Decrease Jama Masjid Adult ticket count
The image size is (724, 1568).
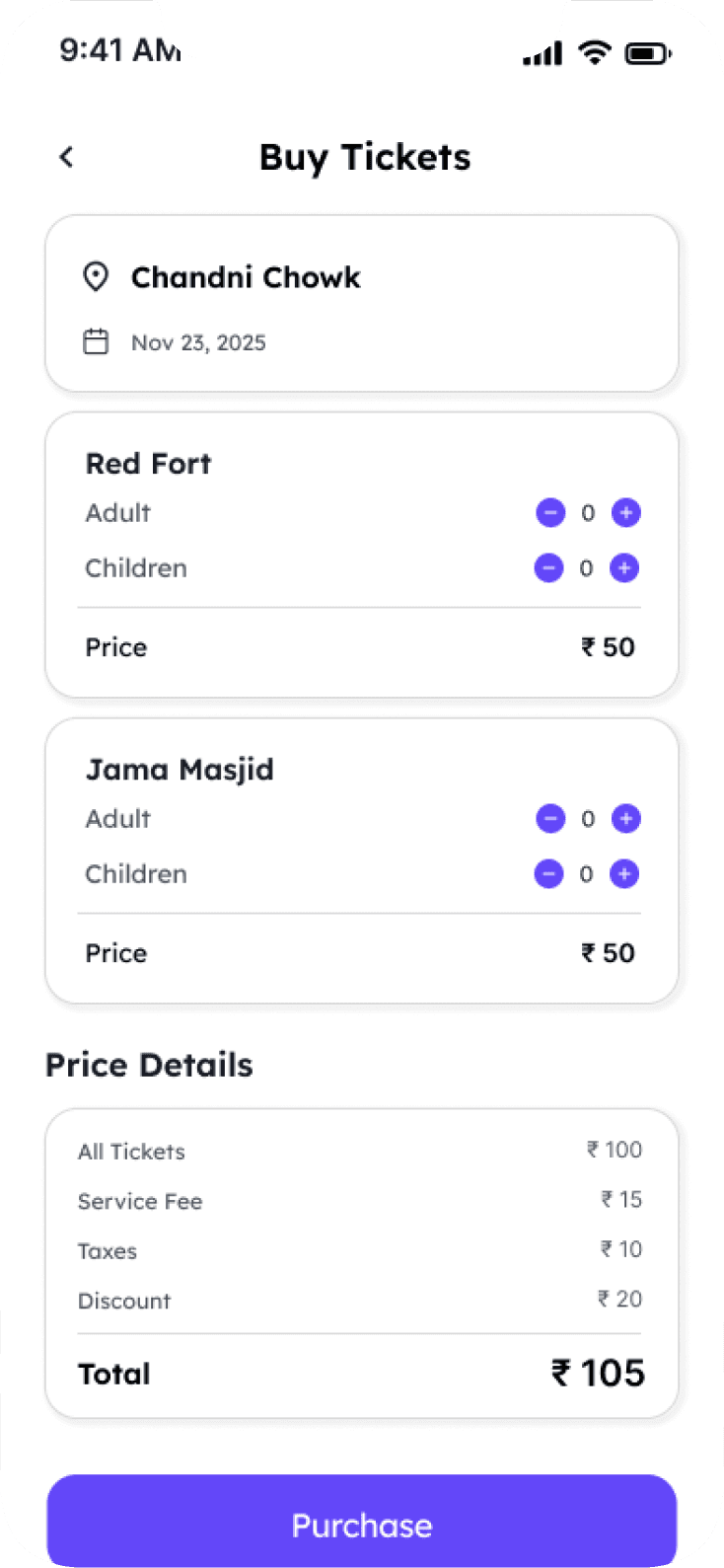coord(550,819)
